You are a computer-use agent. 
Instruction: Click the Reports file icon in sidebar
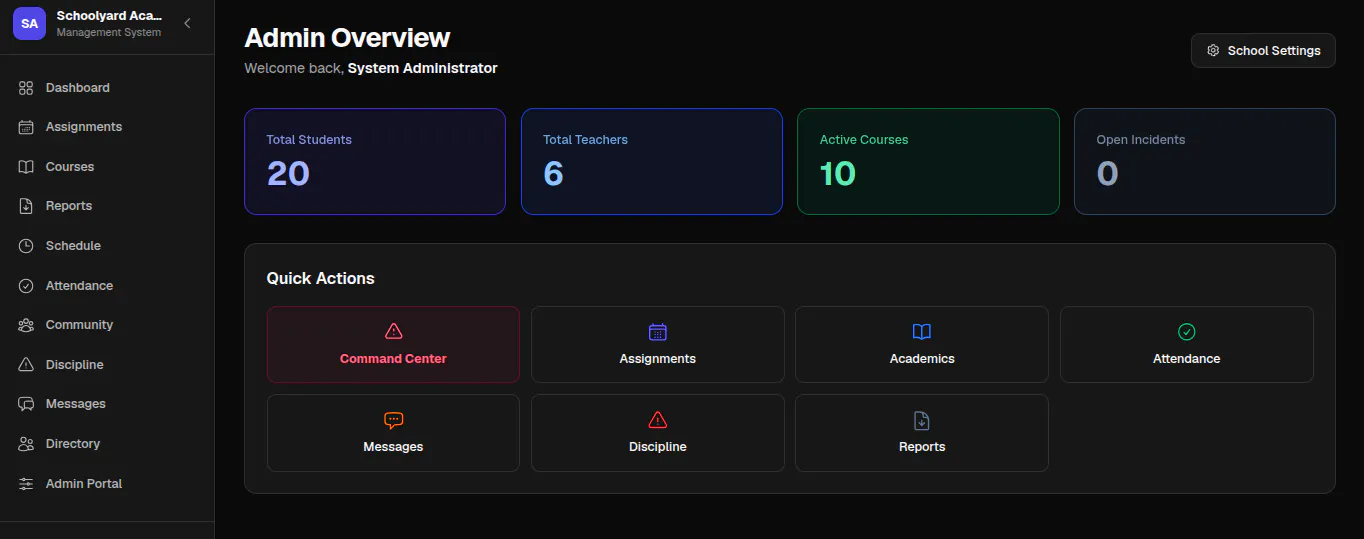[26, 206]
